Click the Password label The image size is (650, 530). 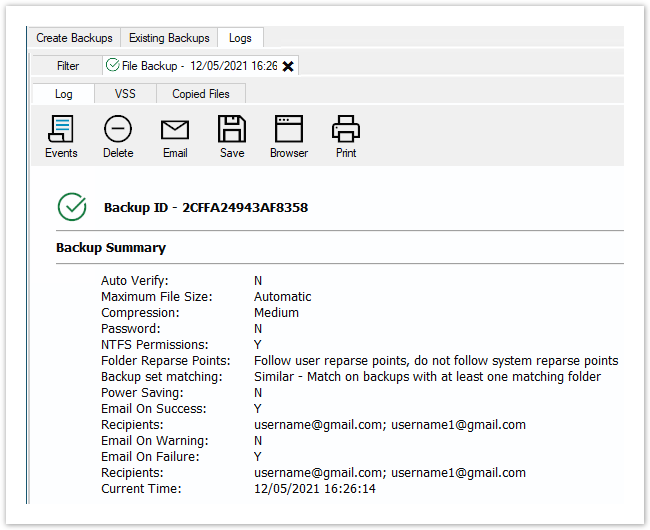click(x=131, y=329)
